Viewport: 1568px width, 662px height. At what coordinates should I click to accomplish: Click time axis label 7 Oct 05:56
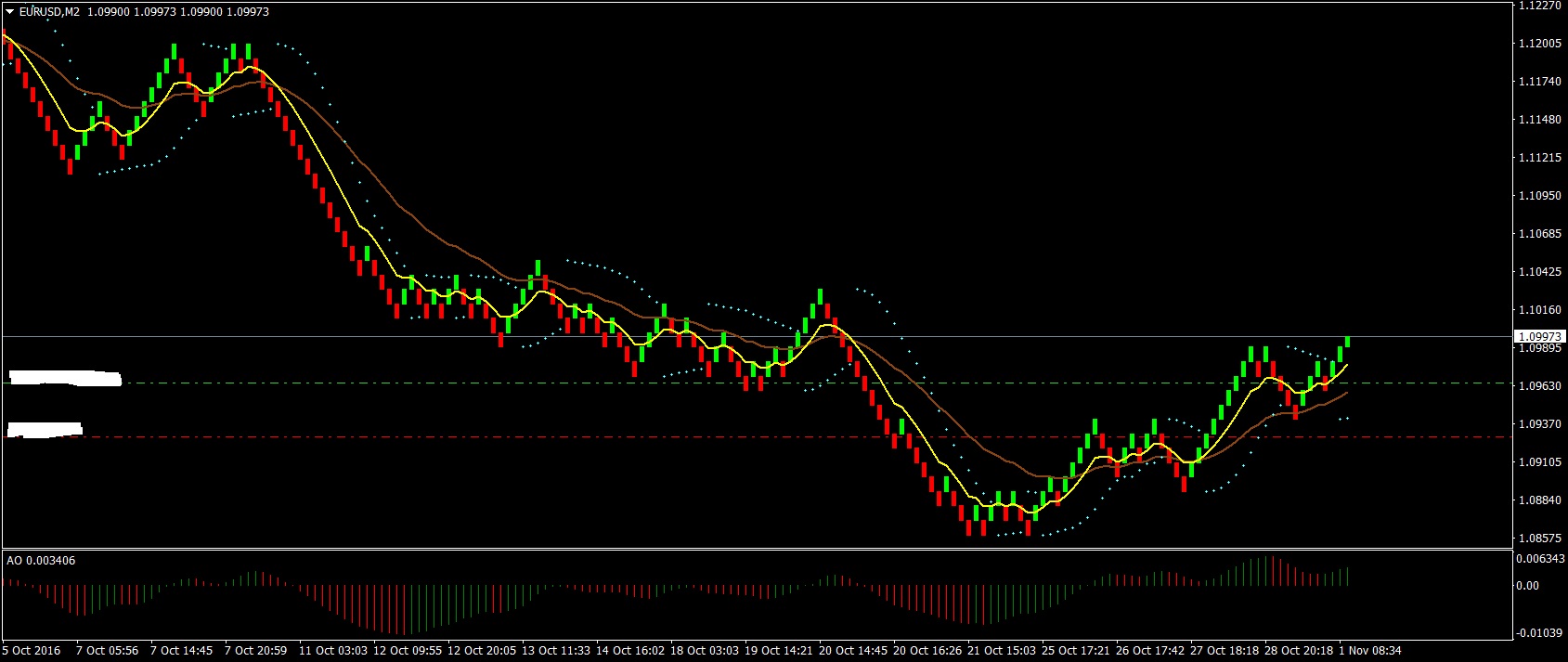point(107,651)
